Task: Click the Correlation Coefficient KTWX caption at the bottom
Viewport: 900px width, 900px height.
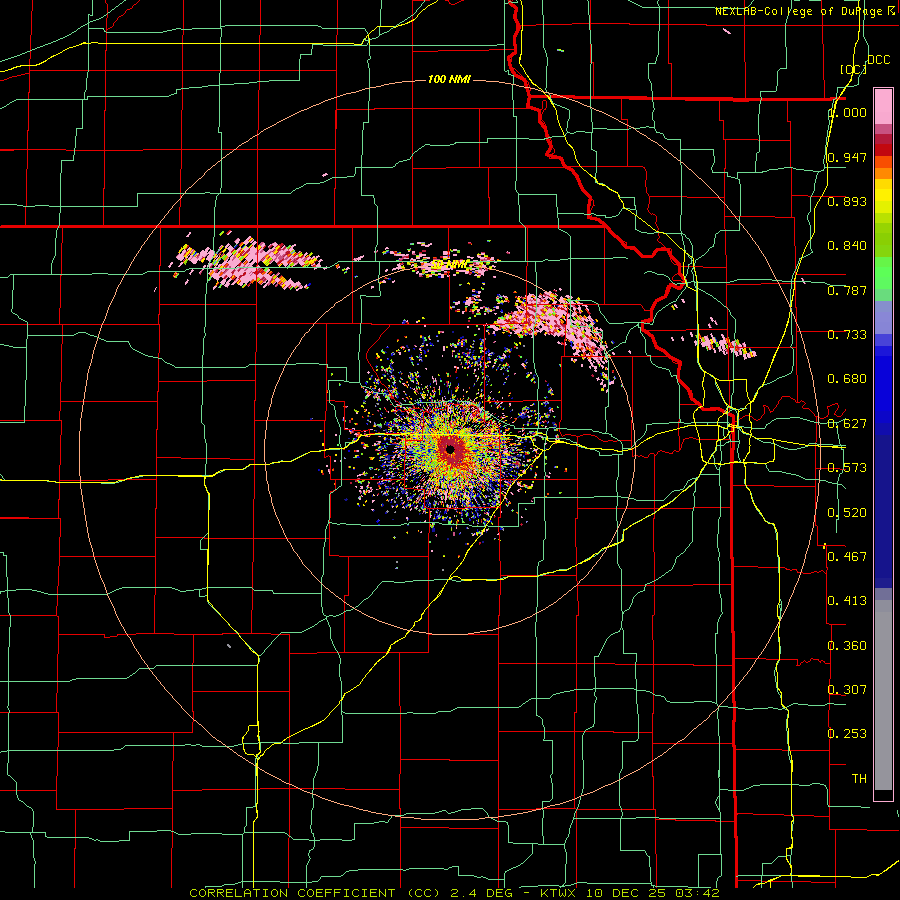Action: [454, 893]
